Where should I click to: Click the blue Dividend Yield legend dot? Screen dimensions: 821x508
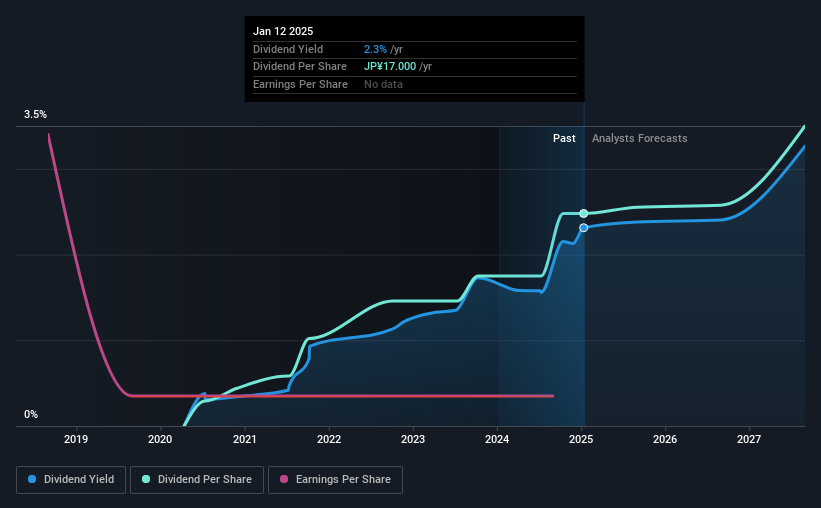[x=32, y=479]
